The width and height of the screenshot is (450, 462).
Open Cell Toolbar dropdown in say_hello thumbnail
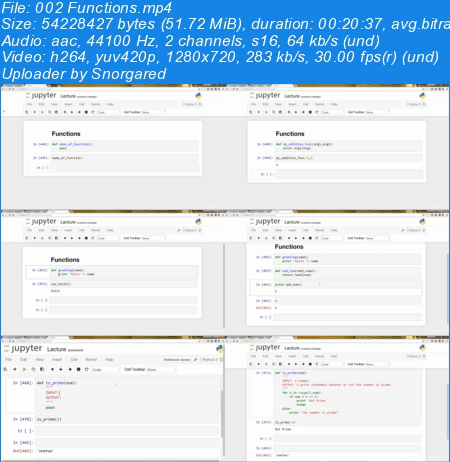click(x=154, y=238)
